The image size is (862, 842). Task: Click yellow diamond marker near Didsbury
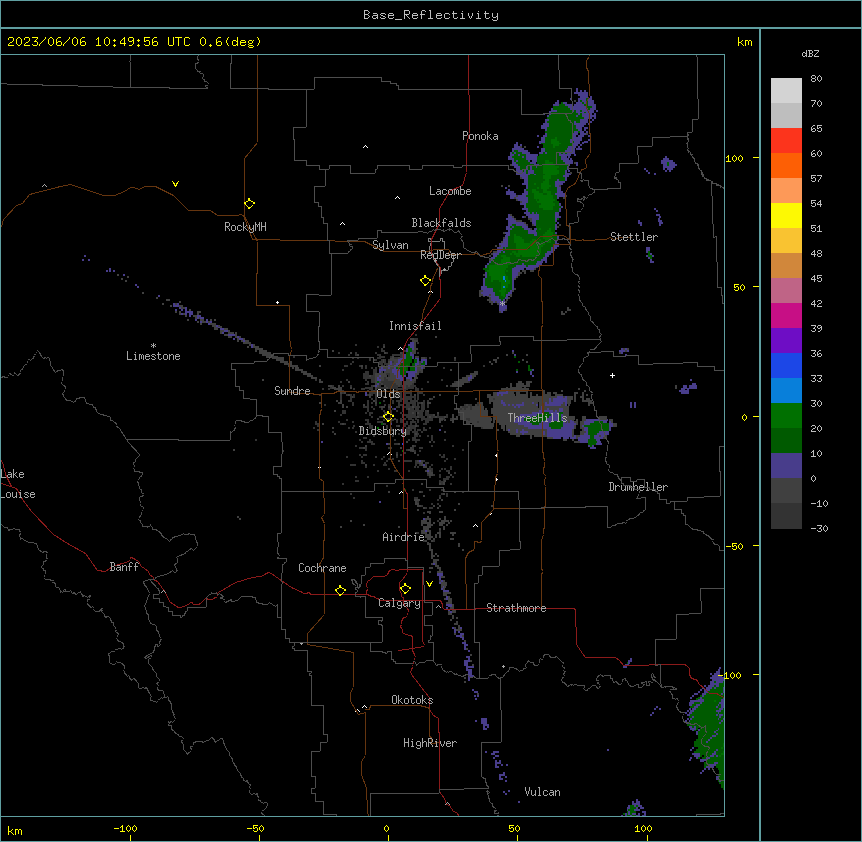(x=388, y=417)
